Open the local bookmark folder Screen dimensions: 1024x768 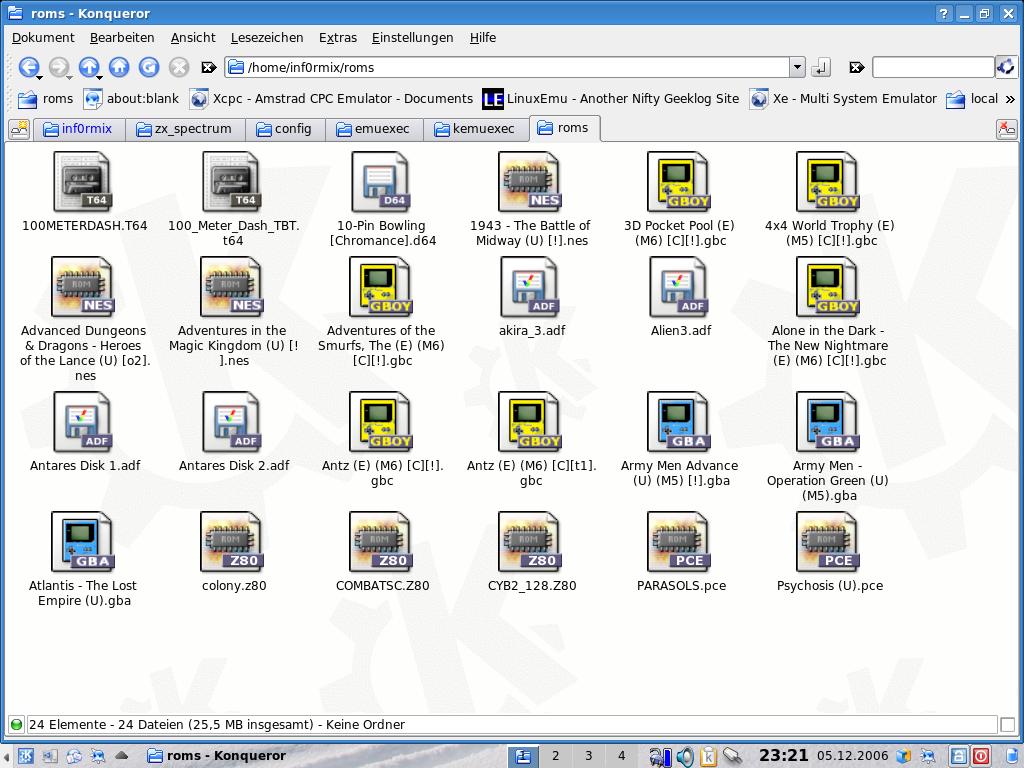click(972, 99)
